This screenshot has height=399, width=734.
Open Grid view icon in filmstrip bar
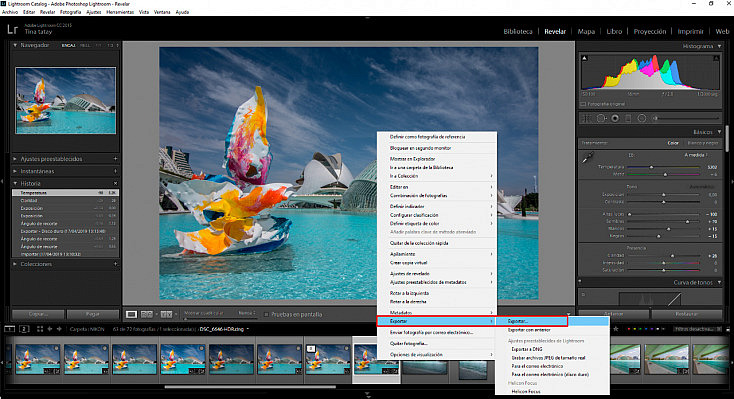40,329
